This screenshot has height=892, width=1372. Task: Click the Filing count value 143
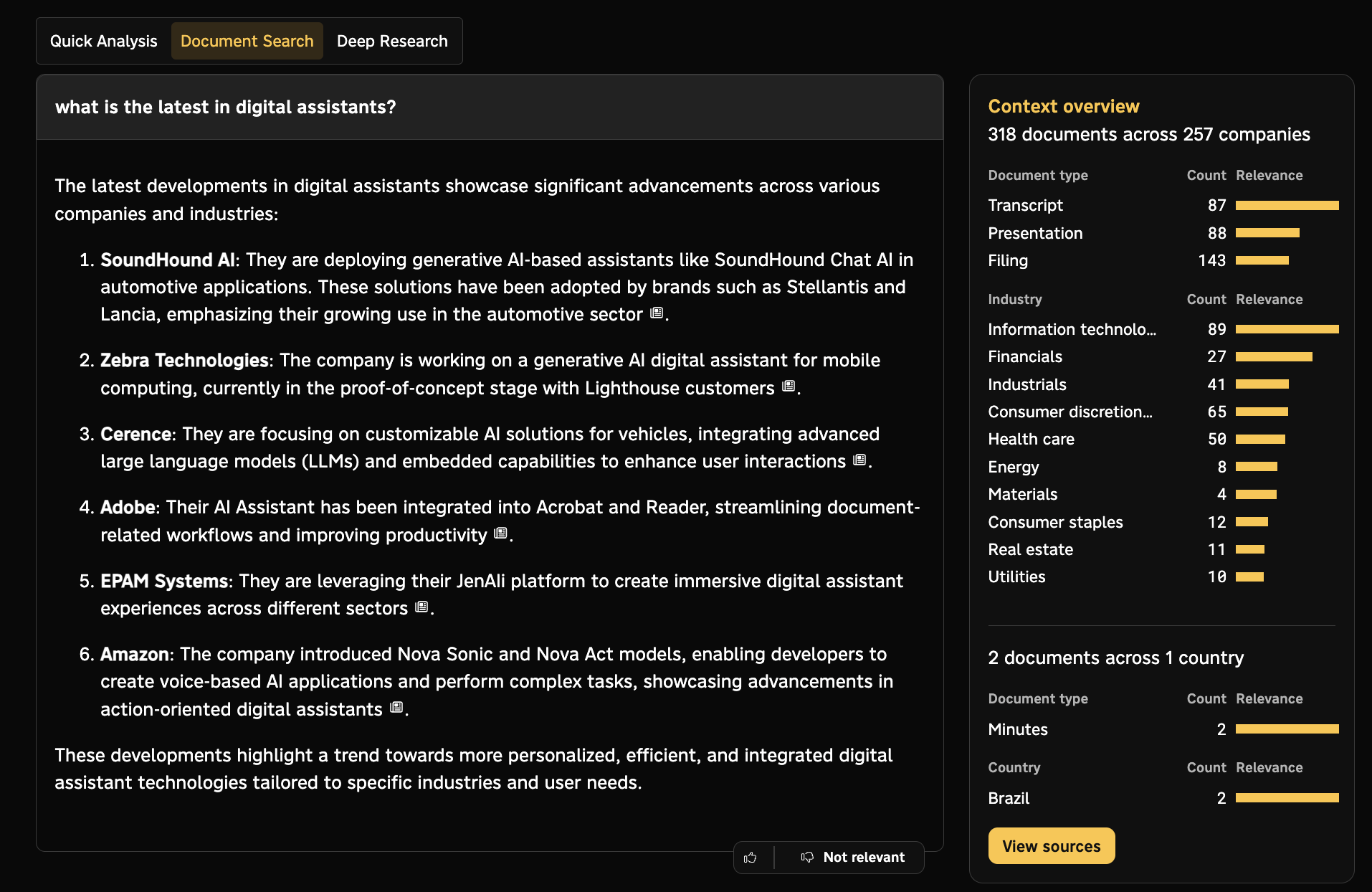click(1211, 260)
